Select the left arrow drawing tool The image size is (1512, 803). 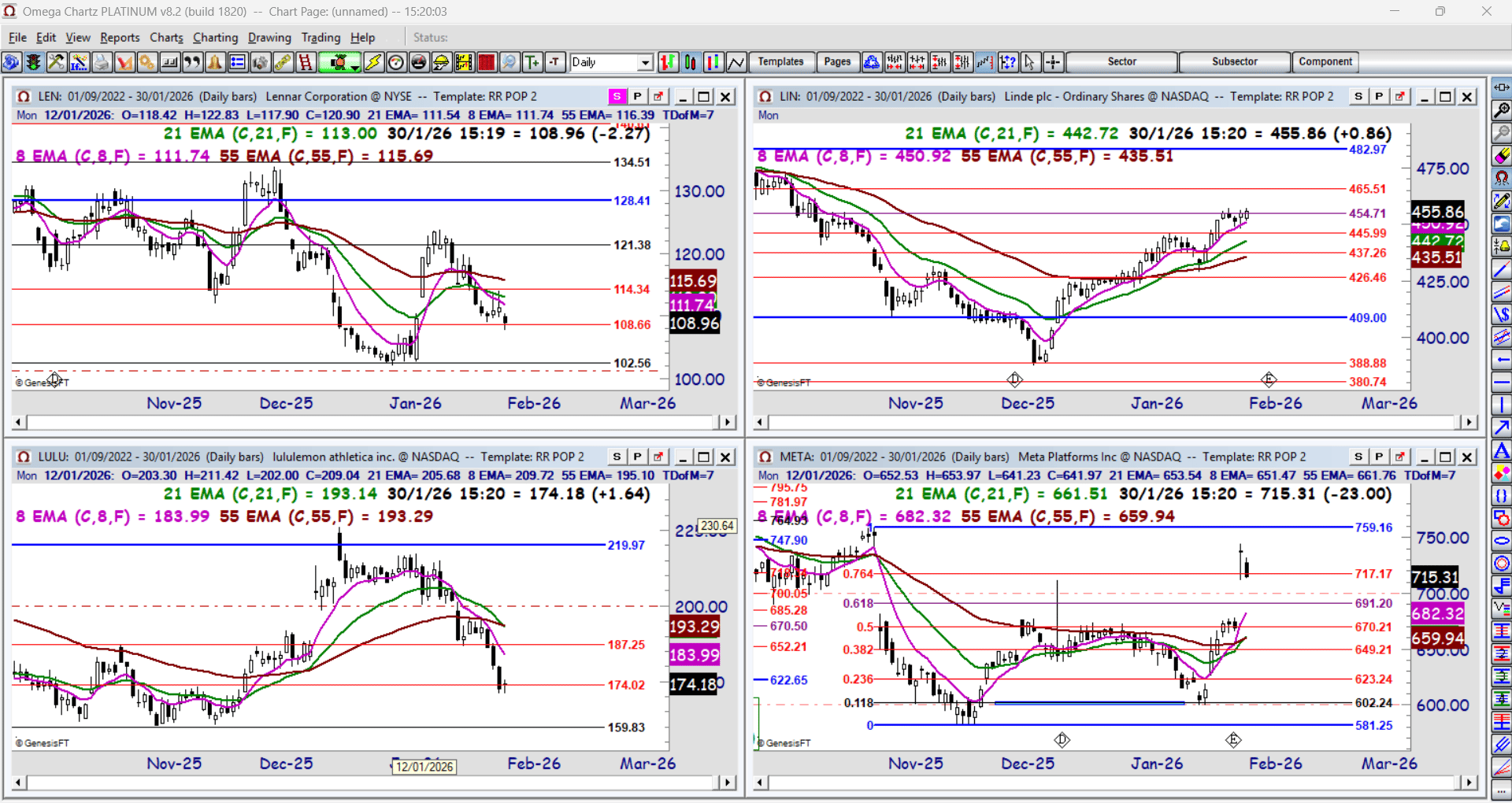tap(1502, 360)
